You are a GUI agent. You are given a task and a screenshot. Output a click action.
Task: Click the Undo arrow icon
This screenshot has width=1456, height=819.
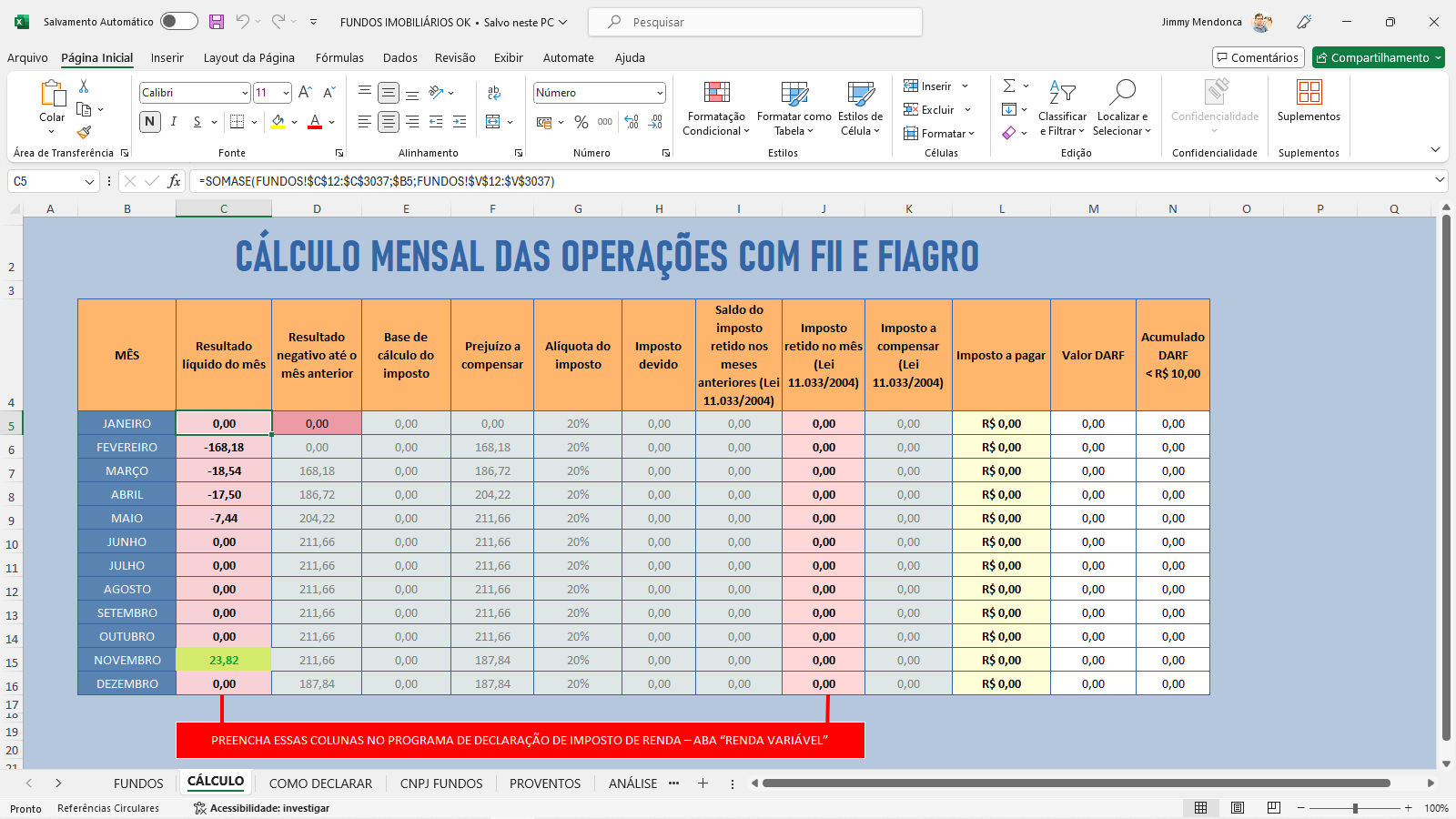click(242, 21)
